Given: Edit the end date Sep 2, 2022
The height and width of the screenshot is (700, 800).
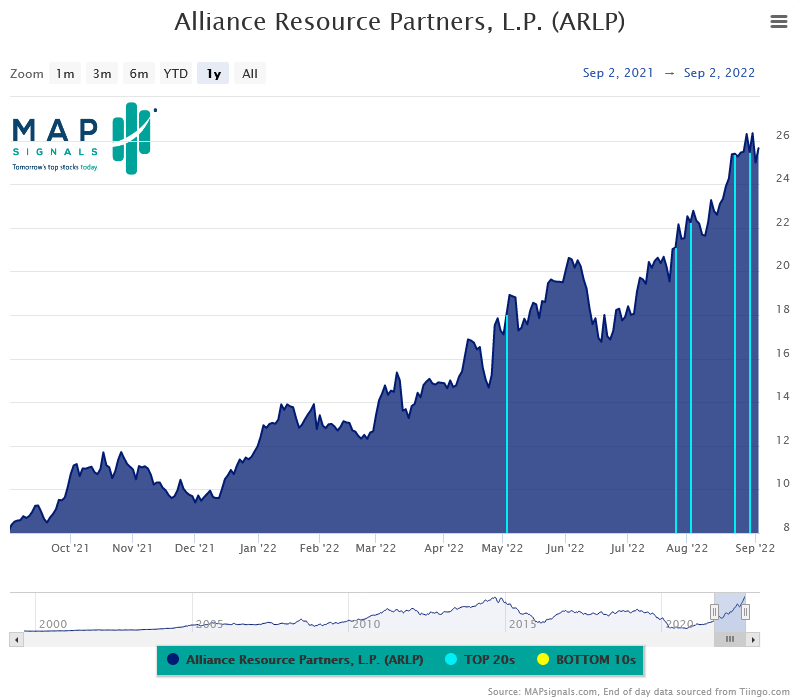Looking at the screenshot, I should click(719, 73).
